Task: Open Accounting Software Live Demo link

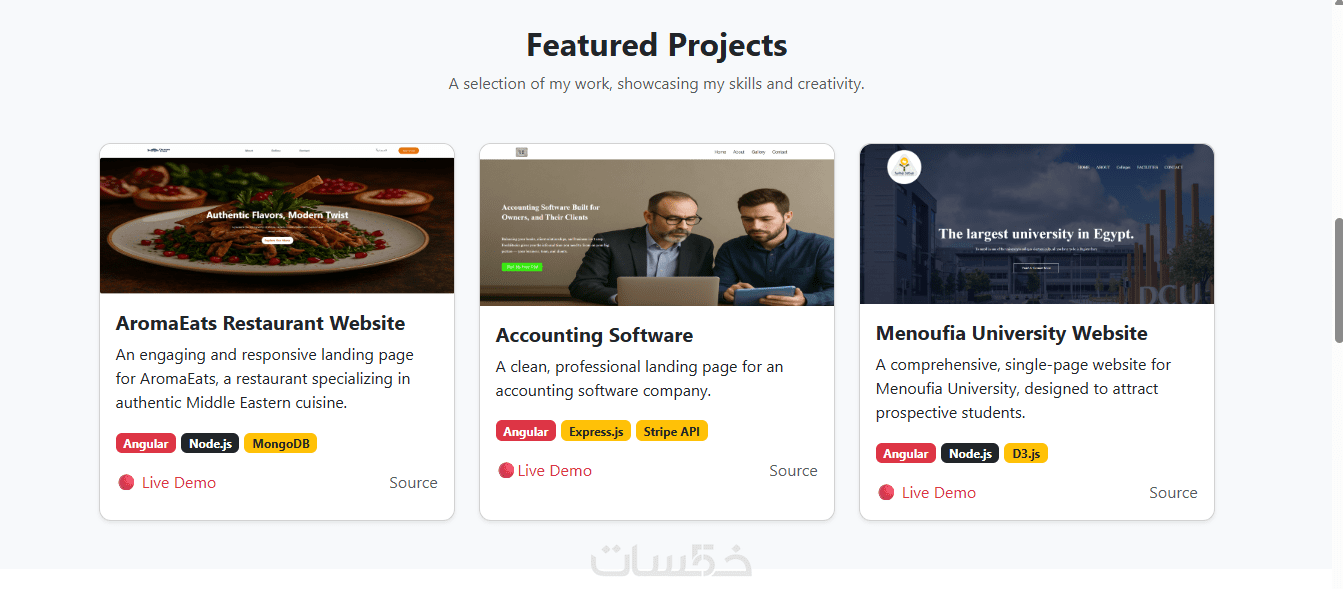Action: 554,470
